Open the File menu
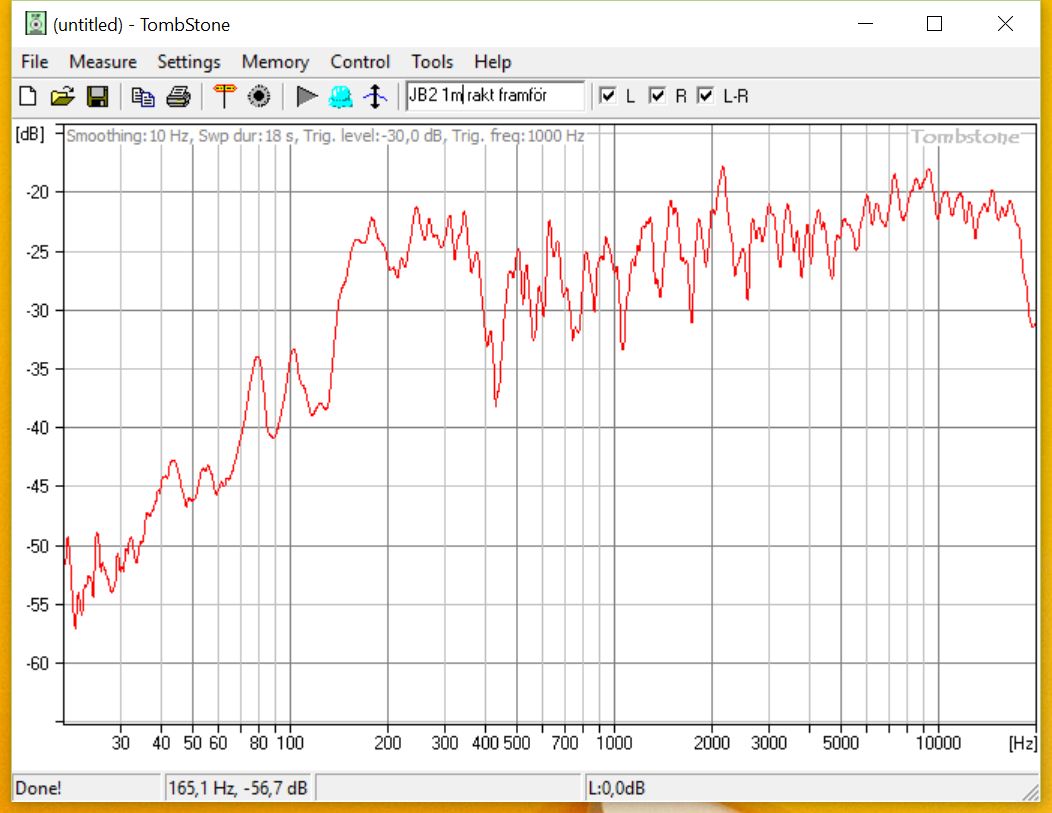 click(35, 62)
